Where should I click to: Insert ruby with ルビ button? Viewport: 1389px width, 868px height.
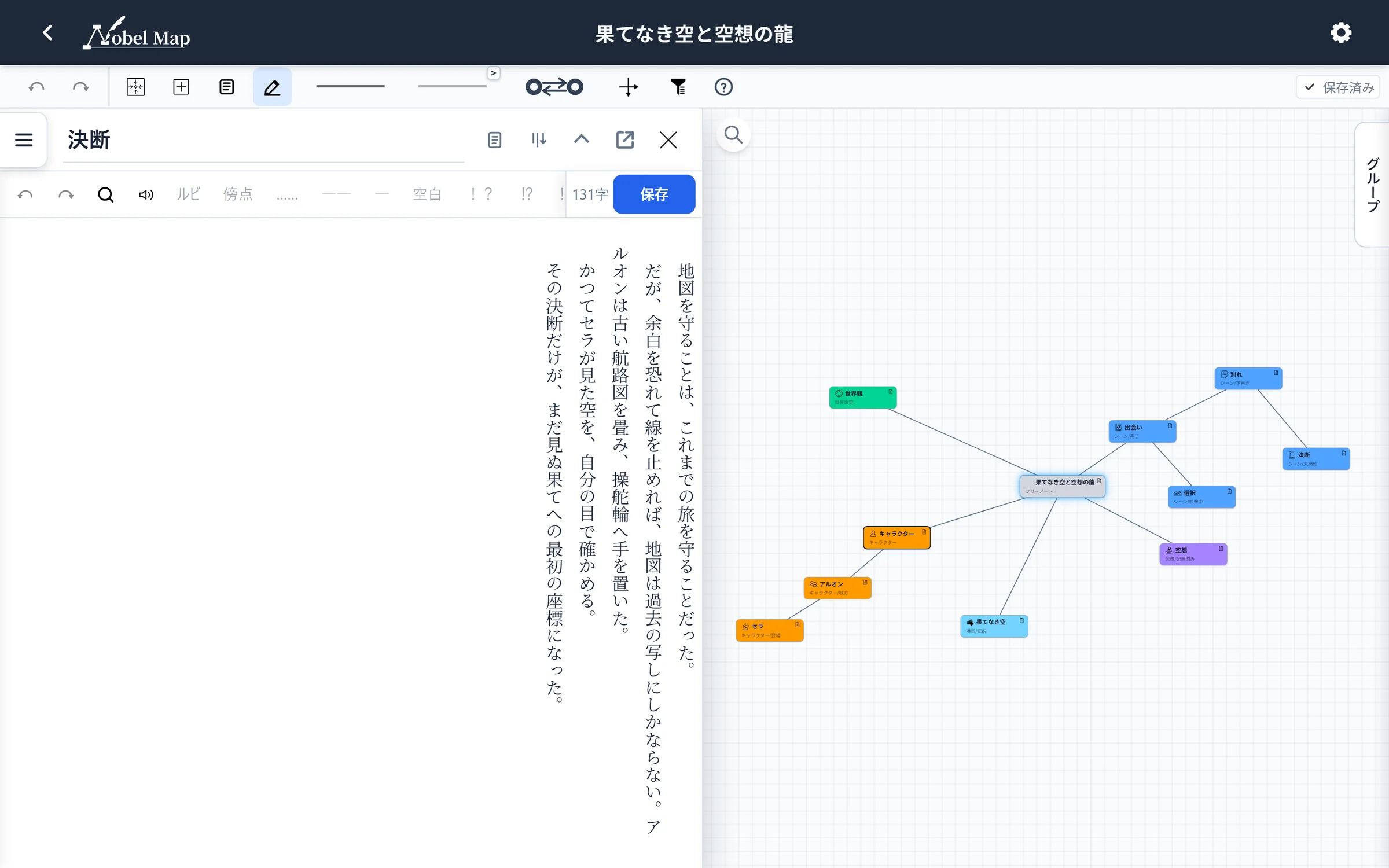click(188, 194)
